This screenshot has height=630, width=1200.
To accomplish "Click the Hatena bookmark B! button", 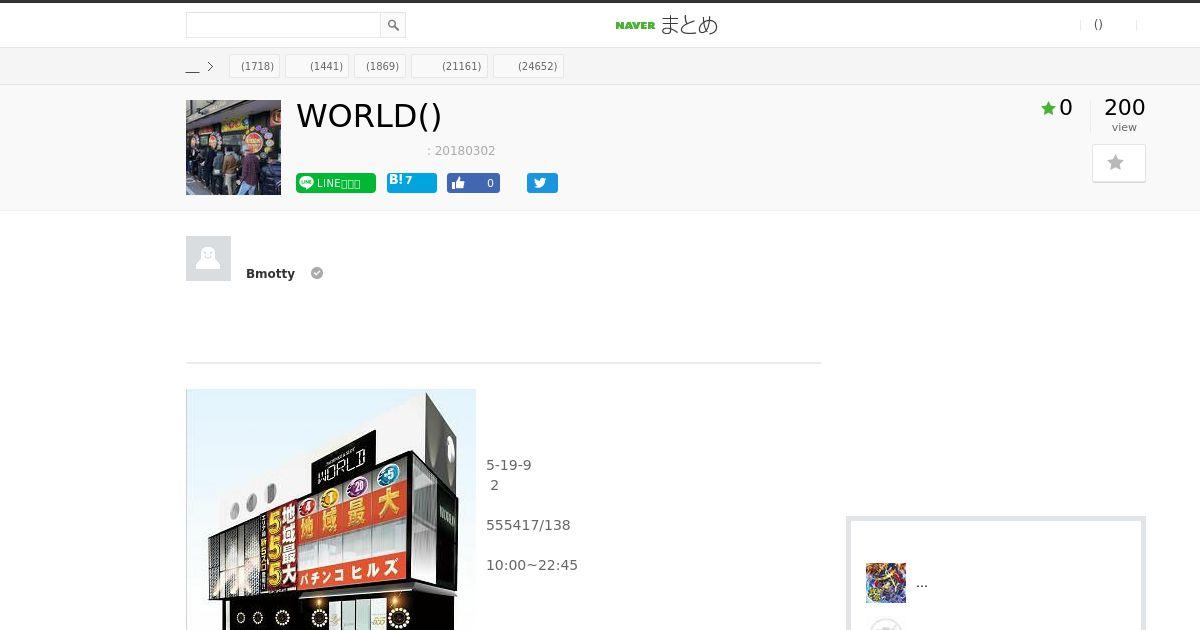I will 412,182.
